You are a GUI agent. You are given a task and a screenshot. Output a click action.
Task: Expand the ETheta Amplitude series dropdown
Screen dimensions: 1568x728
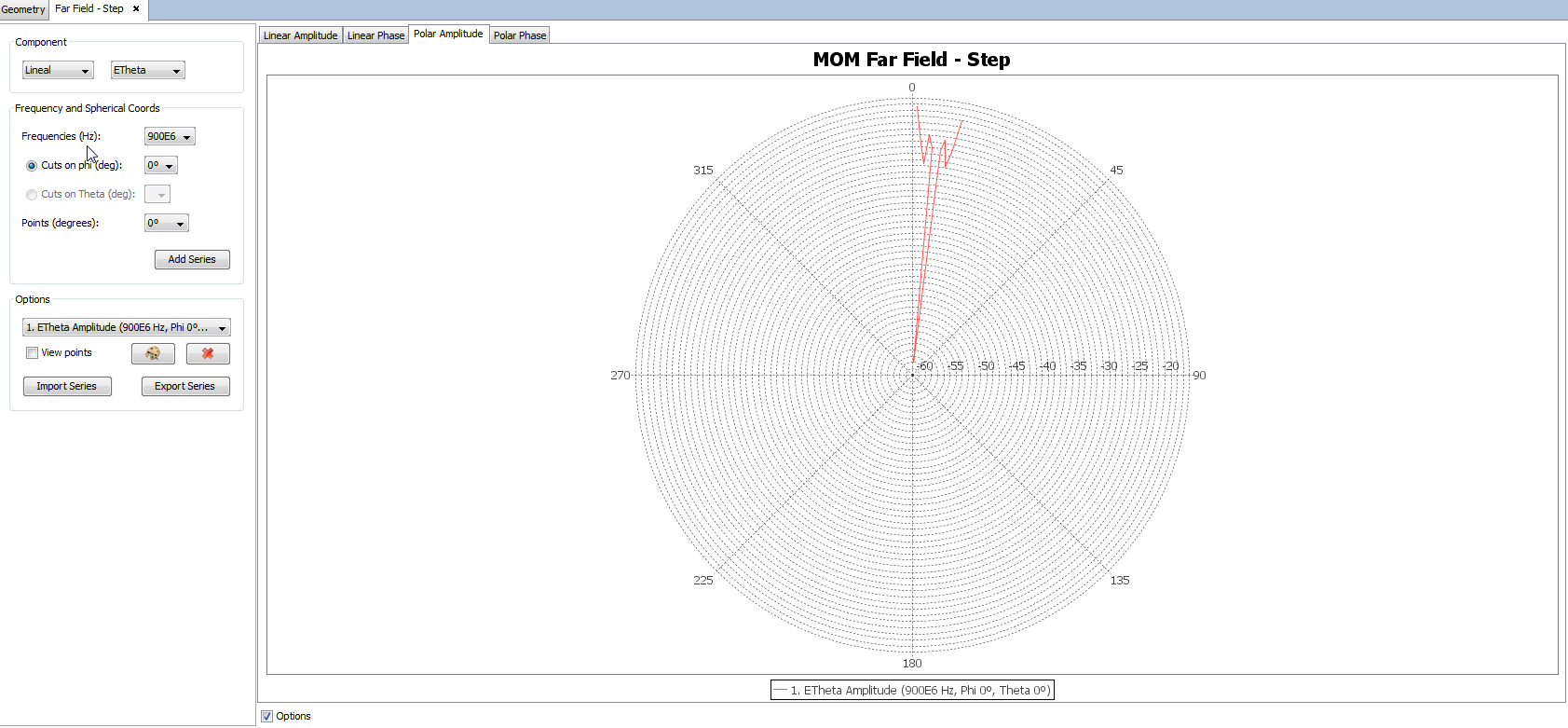point(126,328)
